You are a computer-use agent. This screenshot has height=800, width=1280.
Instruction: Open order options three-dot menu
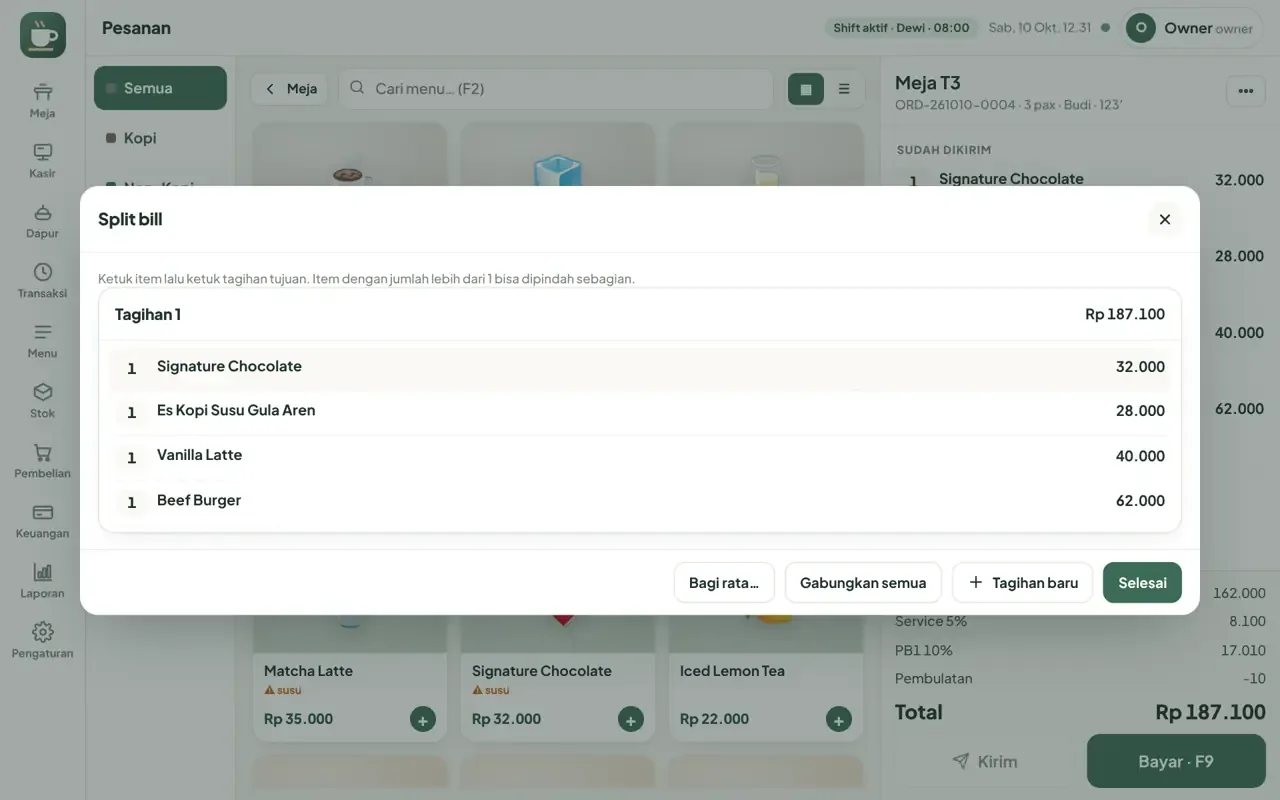click(x=1245, y=91)
